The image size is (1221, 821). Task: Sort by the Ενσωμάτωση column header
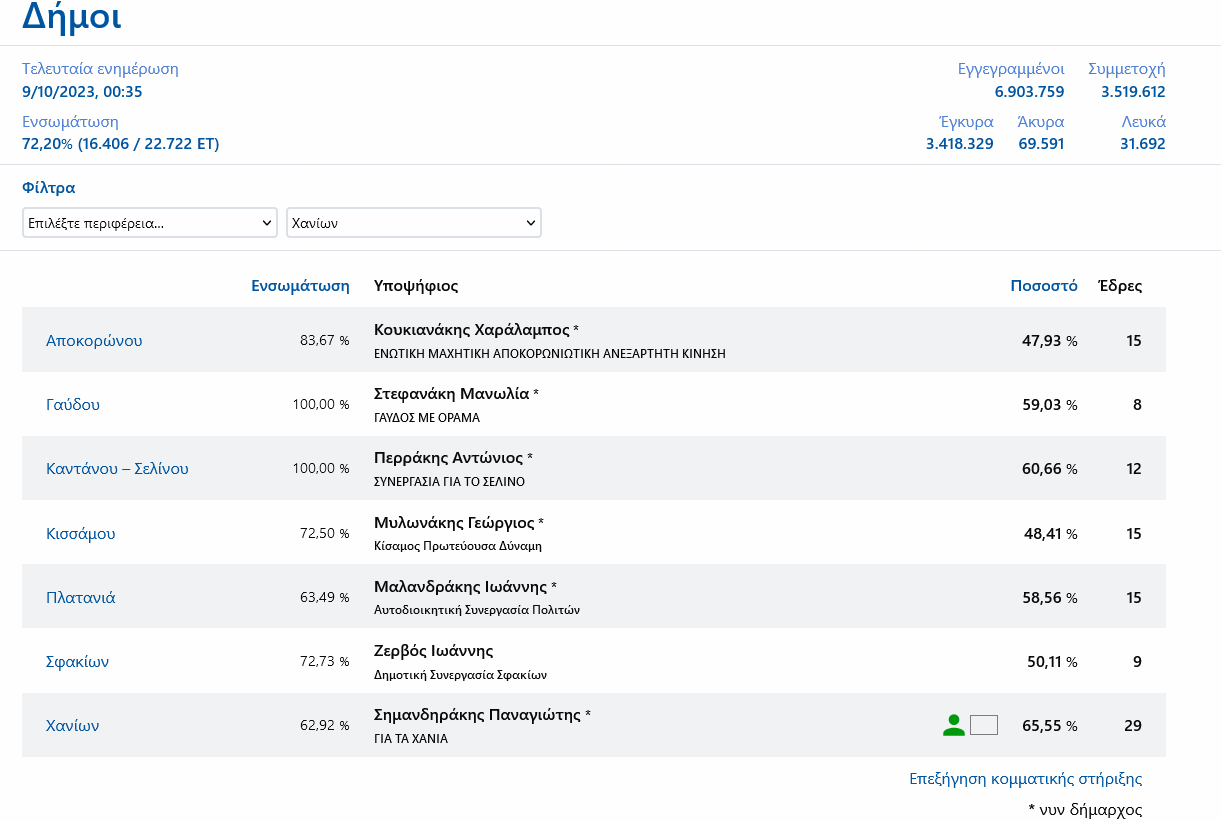[x=300, y=286]
